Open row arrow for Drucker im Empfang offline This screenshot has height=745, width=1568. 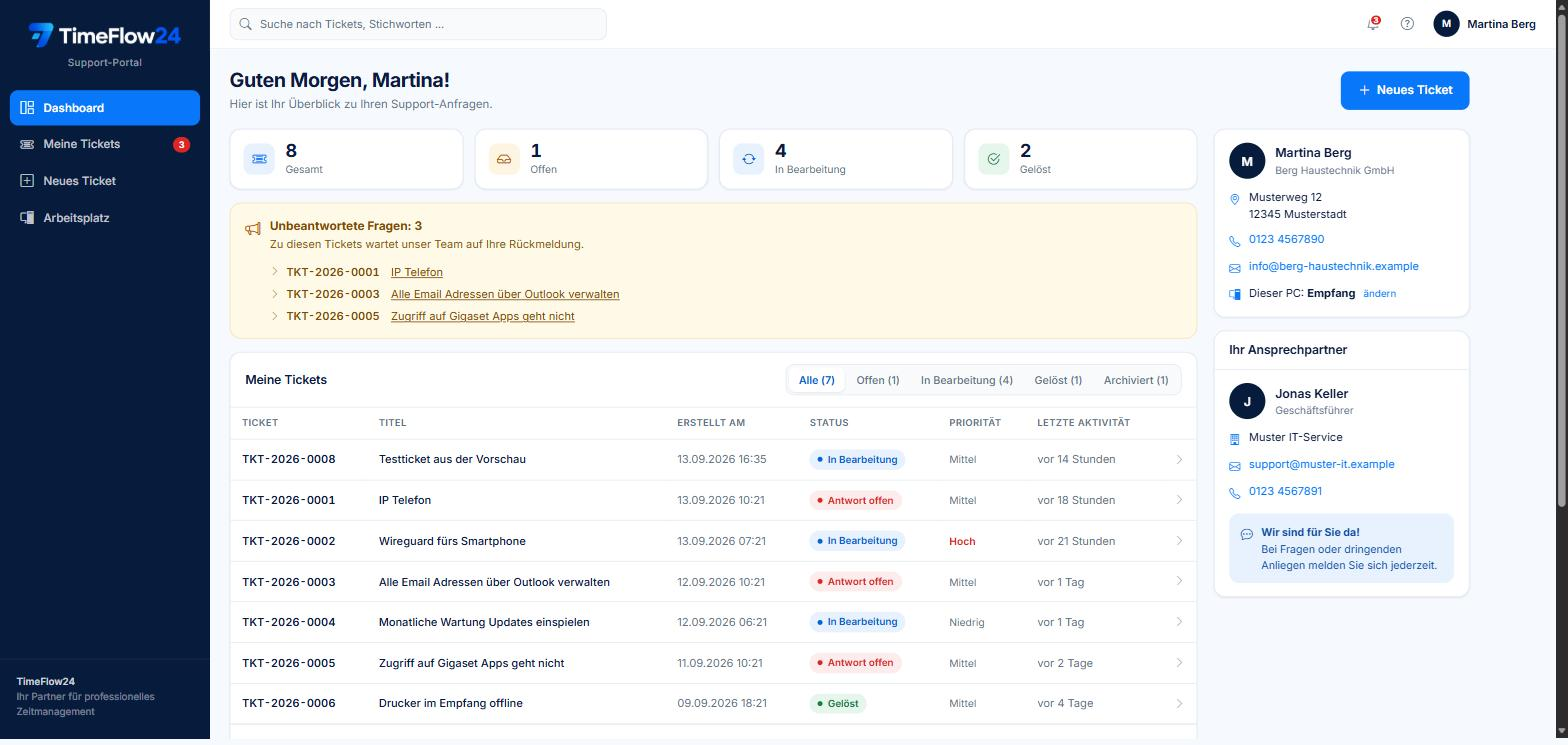click(1179, 703)
